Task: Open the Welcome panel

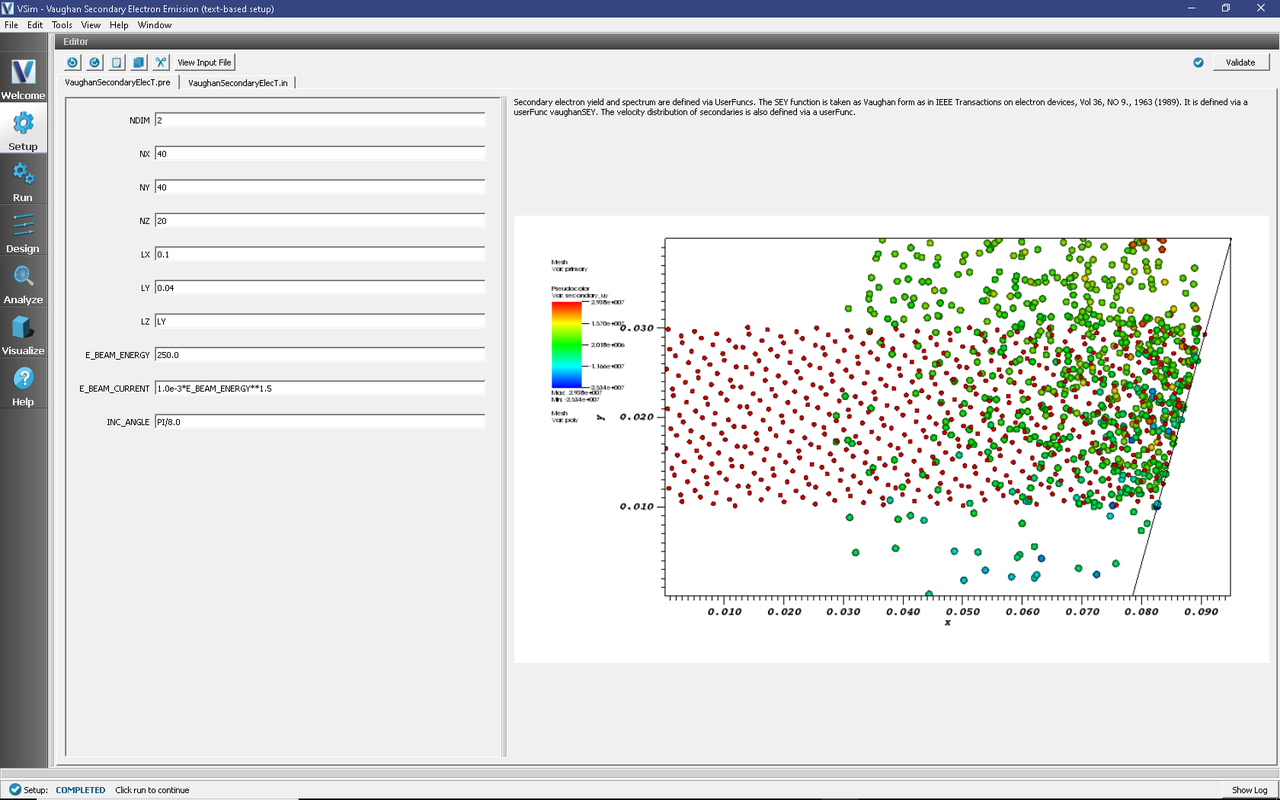Action: (x=23, y=79)
